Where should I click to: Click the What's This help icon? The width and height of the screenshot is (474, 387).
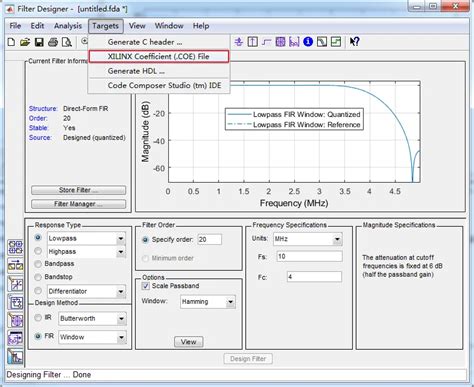[354, 42]
